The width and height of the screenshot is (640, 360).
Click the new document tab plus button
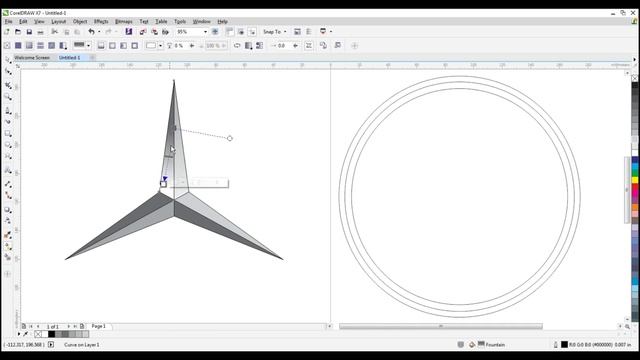(92, 58)
